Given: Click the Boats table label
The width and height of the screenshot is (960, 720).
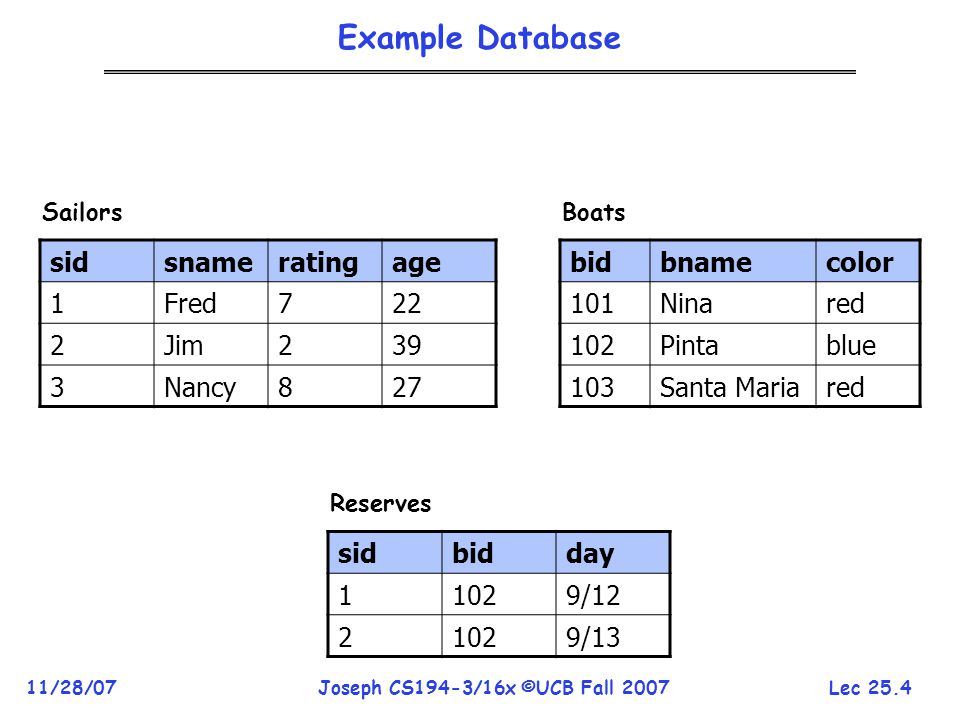Looking at the screenshot, I should click(x=593, y=212).
